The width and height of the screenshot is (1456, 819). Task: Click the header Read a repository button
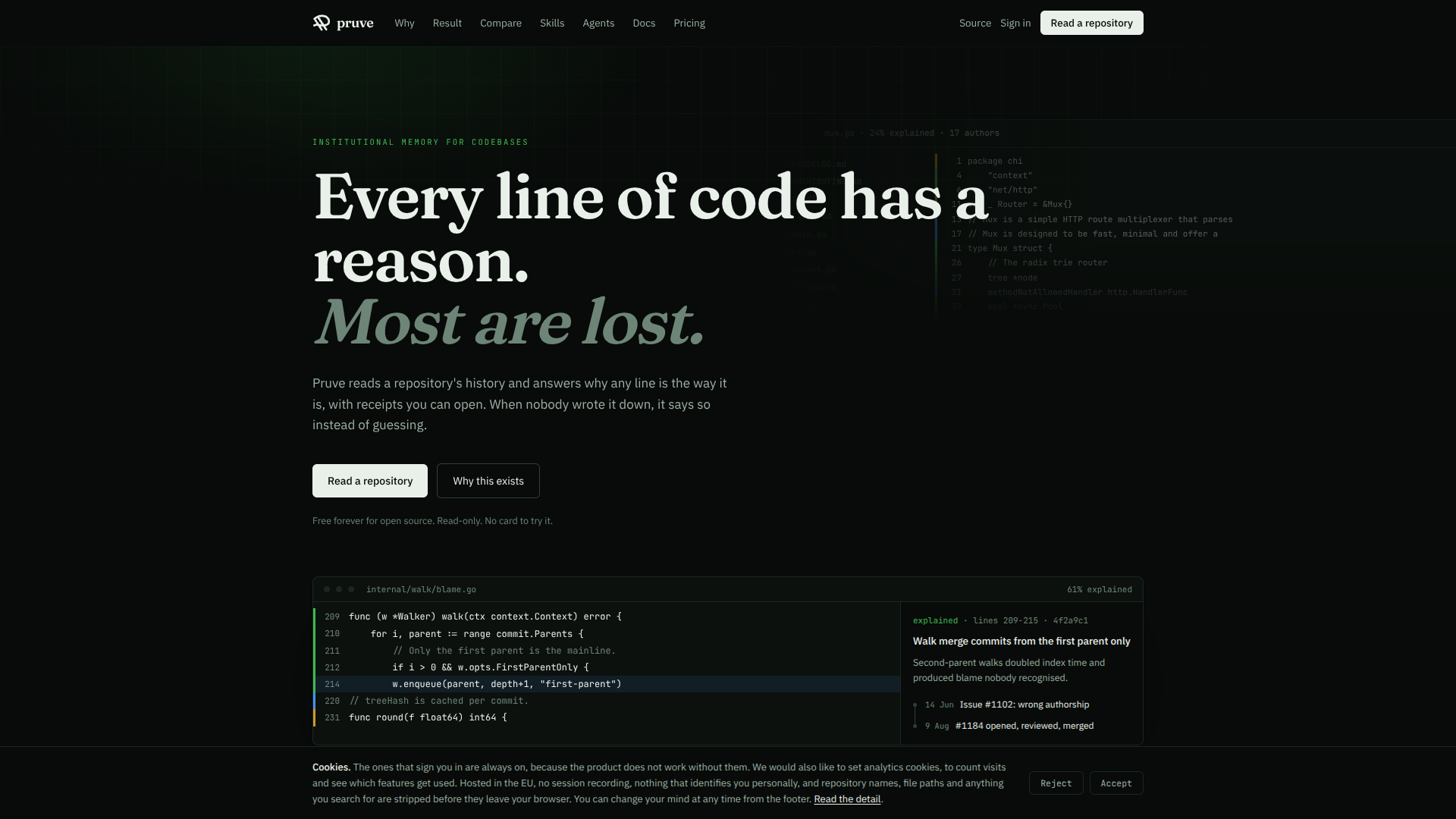[1091, 23]
